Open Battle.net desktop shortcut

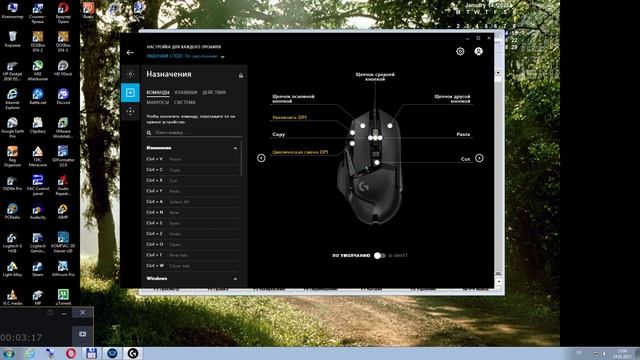(x=38, y=97)
